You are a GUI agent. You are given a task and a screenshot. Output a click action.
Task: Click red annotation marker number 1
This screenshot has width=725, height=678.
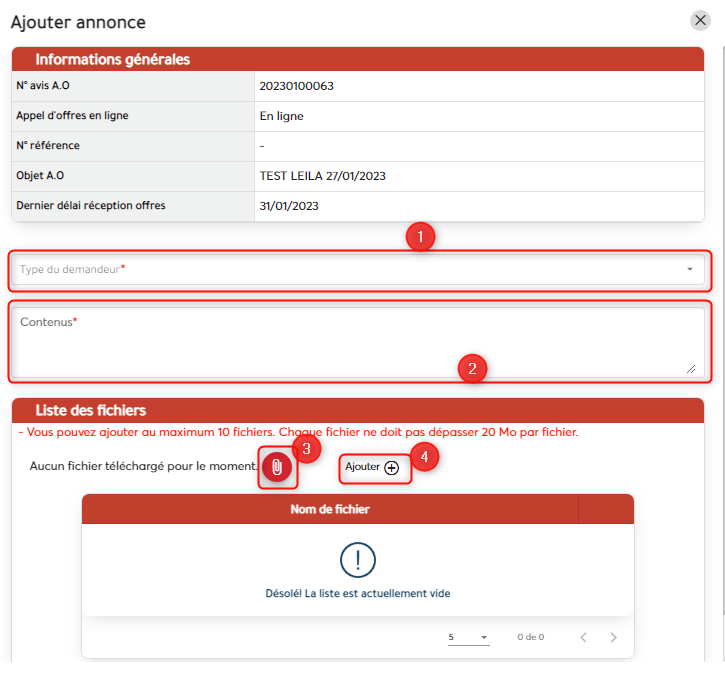click(x=421, y=238)
